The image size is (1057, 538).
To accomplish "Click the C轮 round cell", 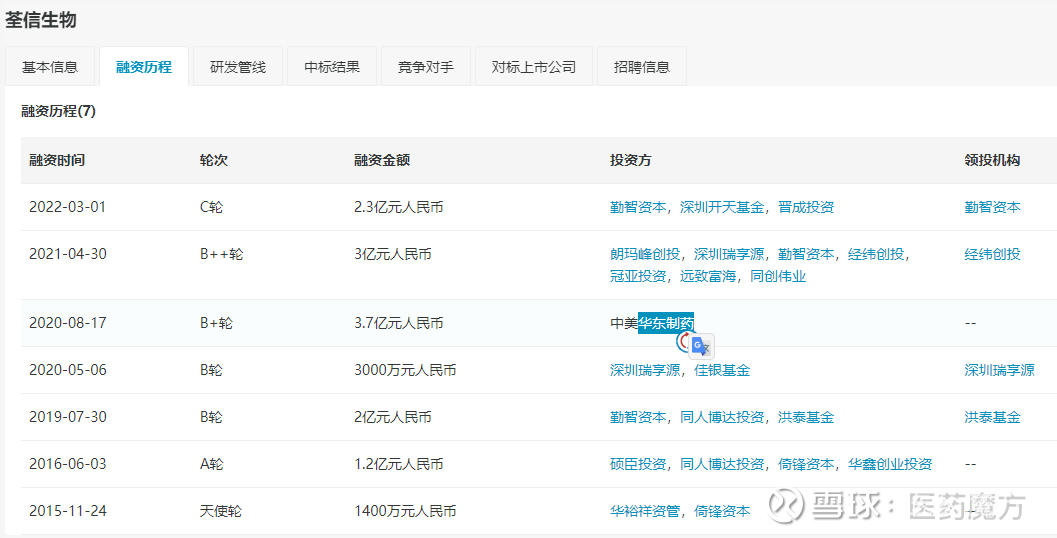I will (x=211, y=207).
